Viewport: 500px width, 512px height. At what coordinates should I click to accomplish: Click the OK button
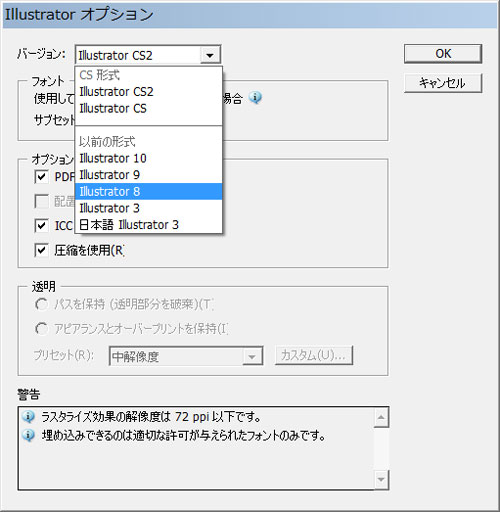coord(443,54)
